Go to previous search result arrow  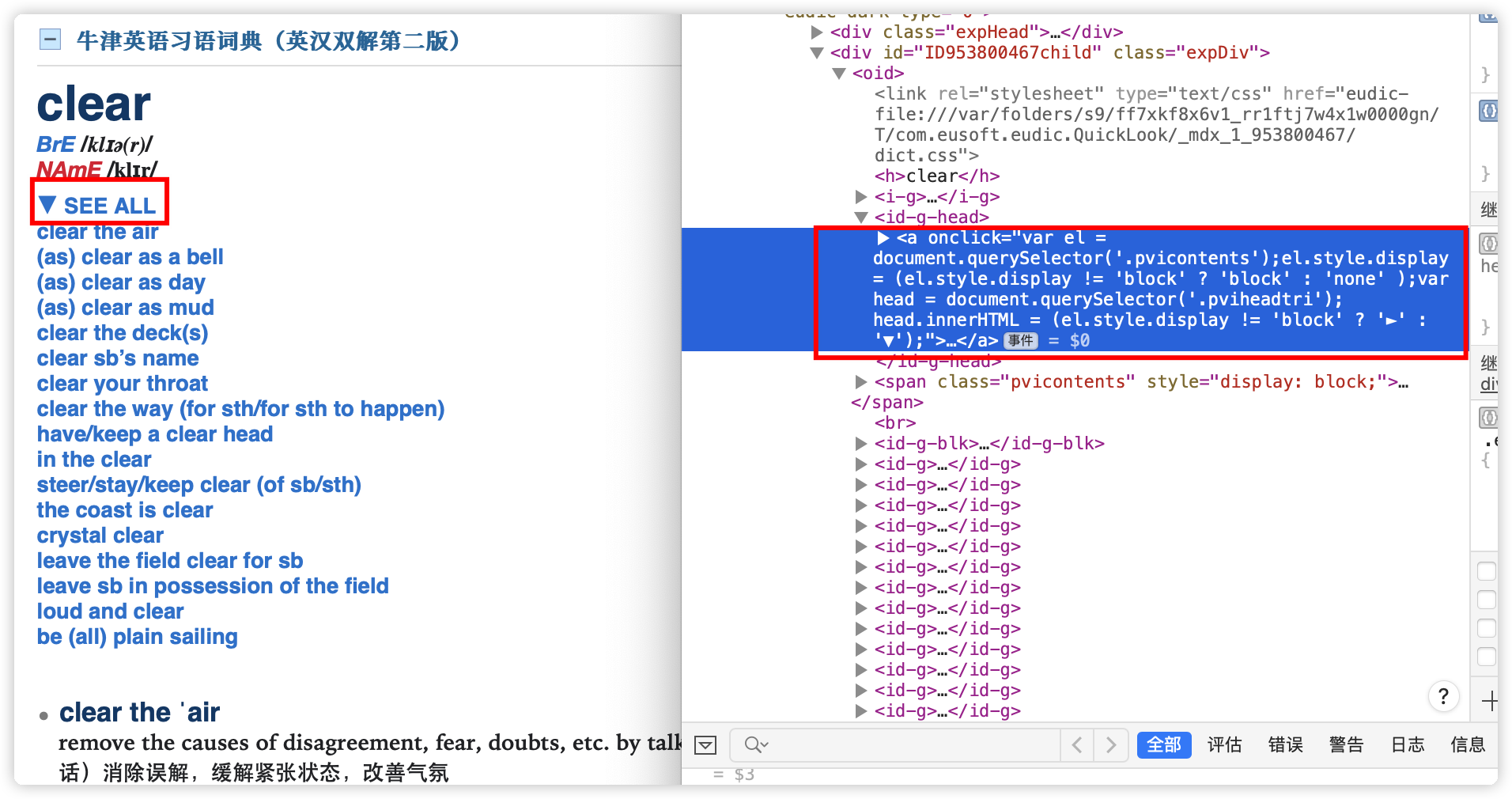pyautogui.click(x=1077, y=745)
